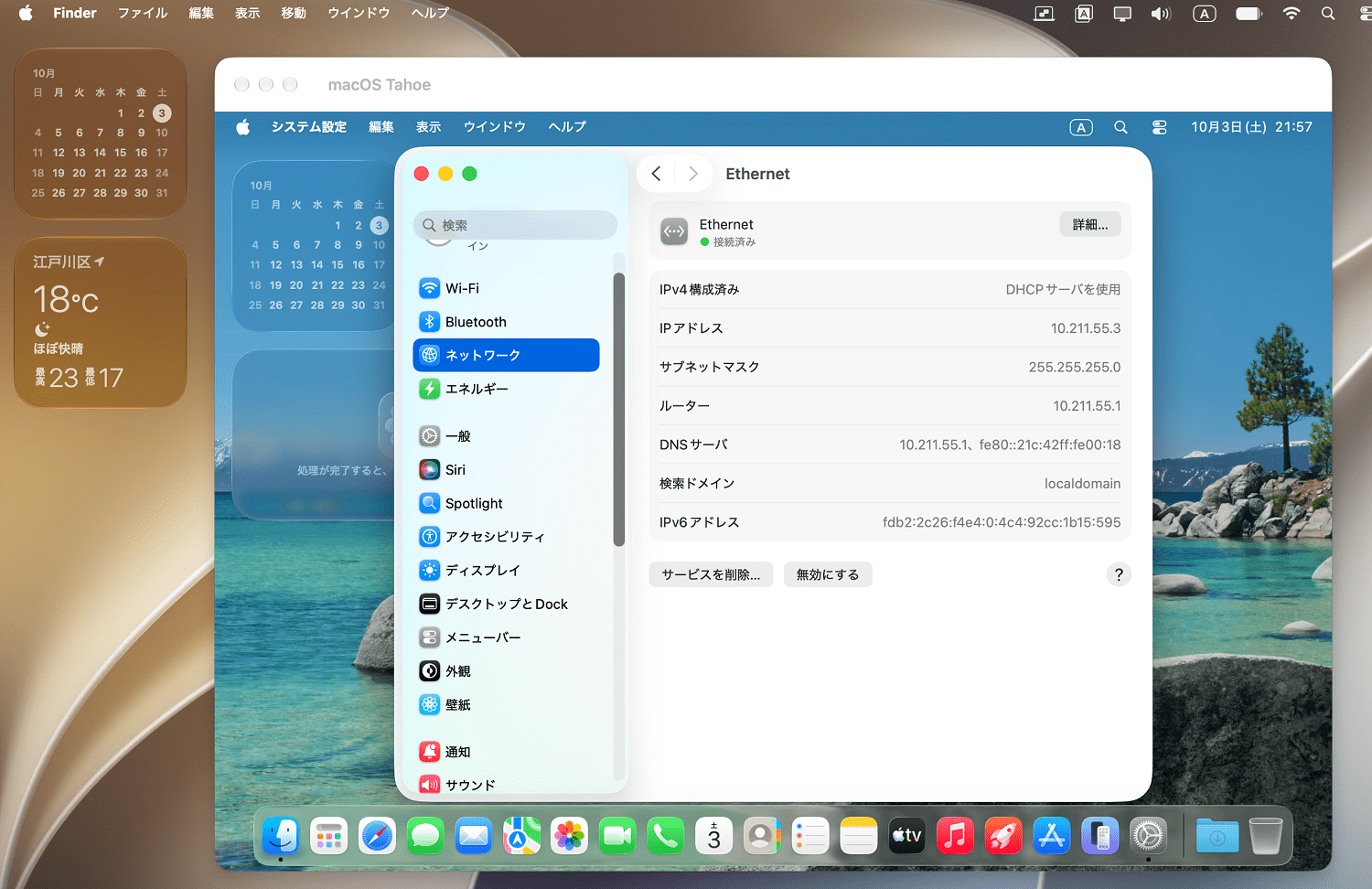Open the ファイル menu in the Finder menu bar
This screenshot has height=889, width=1372.
pos(143,14)
